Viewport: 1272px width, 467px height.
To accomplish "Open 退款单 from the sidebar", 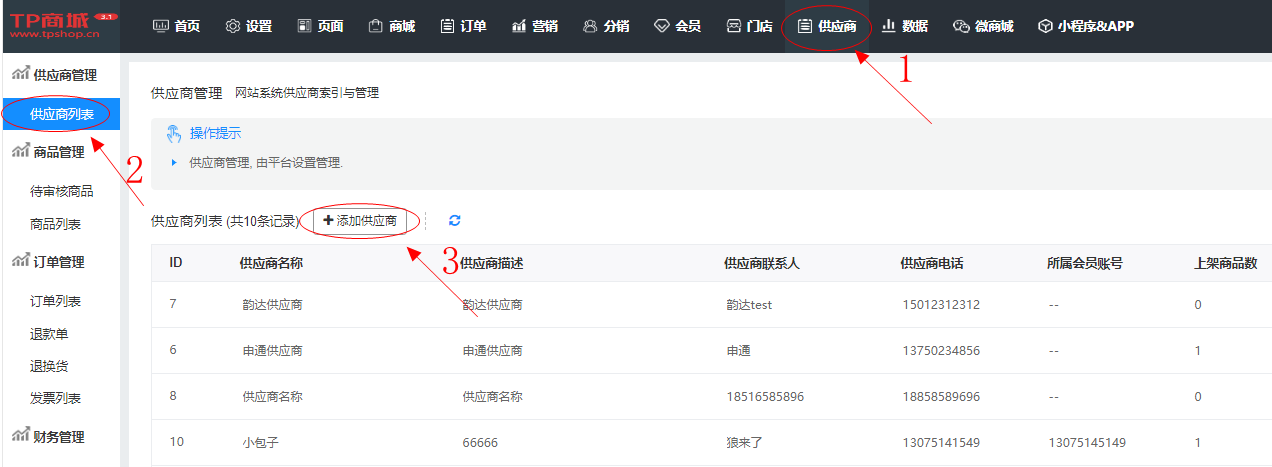I will pyautogui.click(x=49, y=334).
